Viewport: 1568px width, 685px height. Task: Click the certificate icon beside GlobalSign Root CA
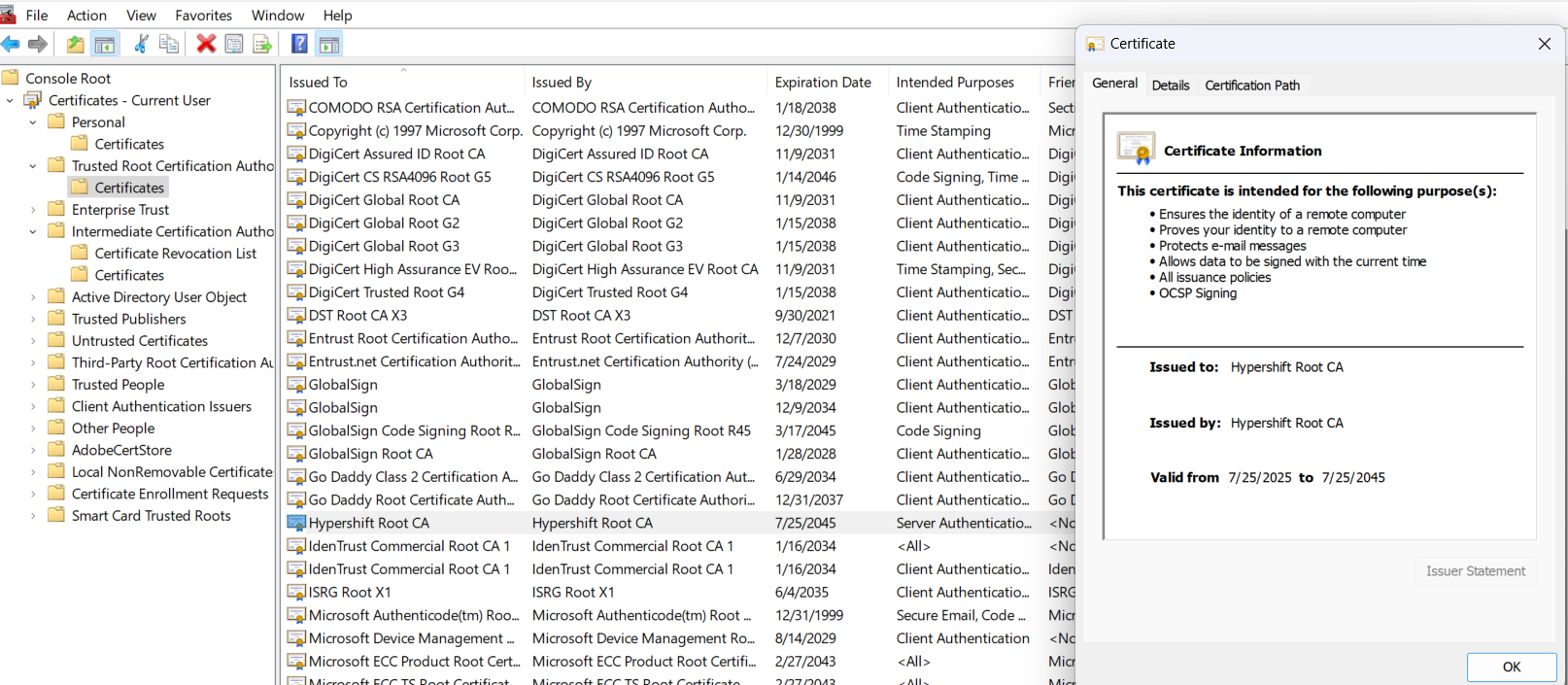(296, 454)
